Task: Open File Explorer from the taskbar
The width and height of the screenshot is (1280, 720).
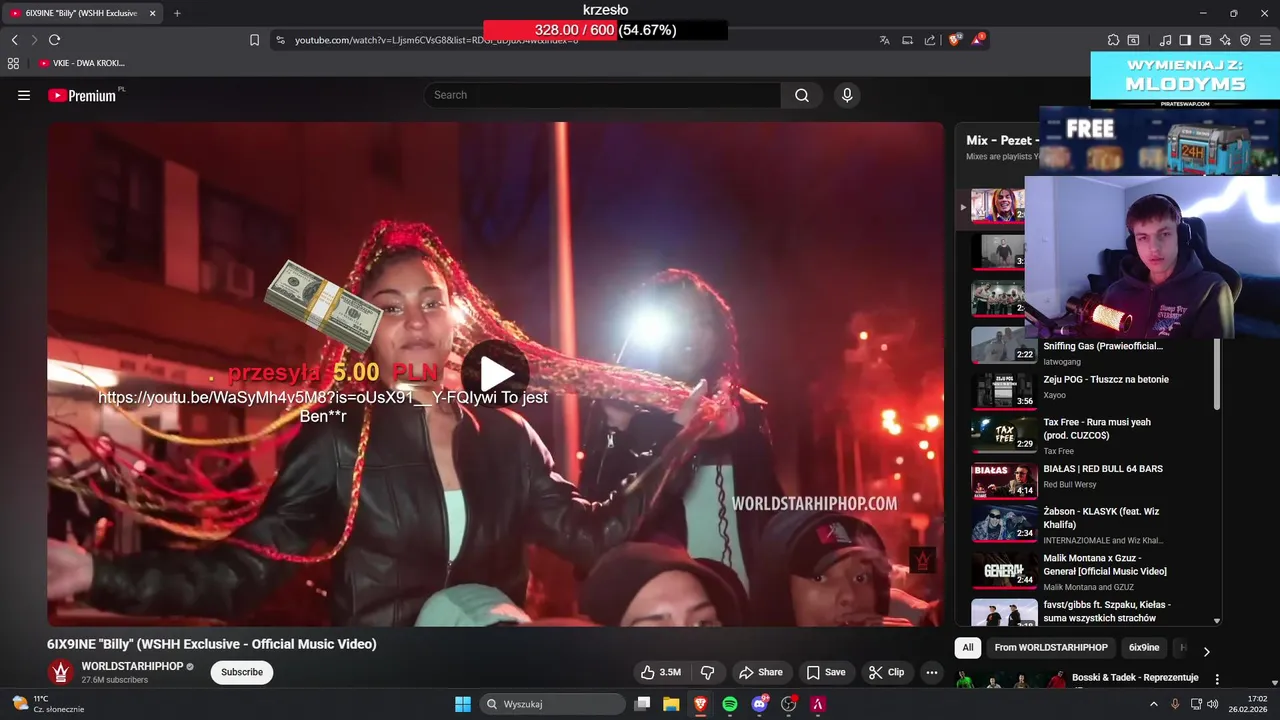Action: [671, 704]
